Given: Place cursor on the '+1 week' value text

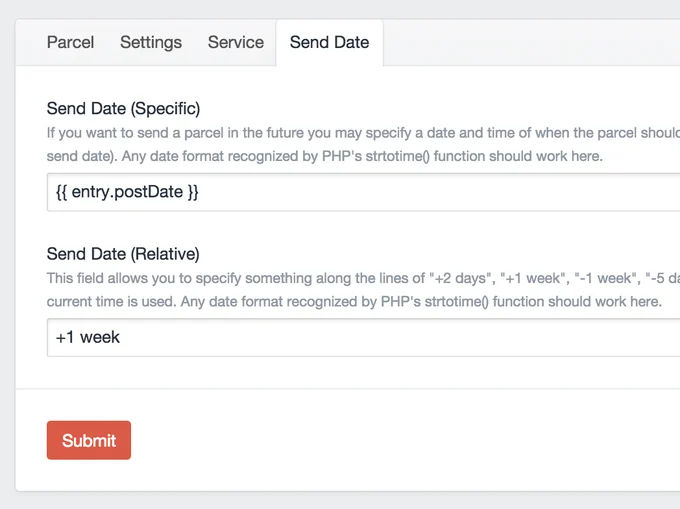Looking at the screenshot, I should click(x=88, y=337).
